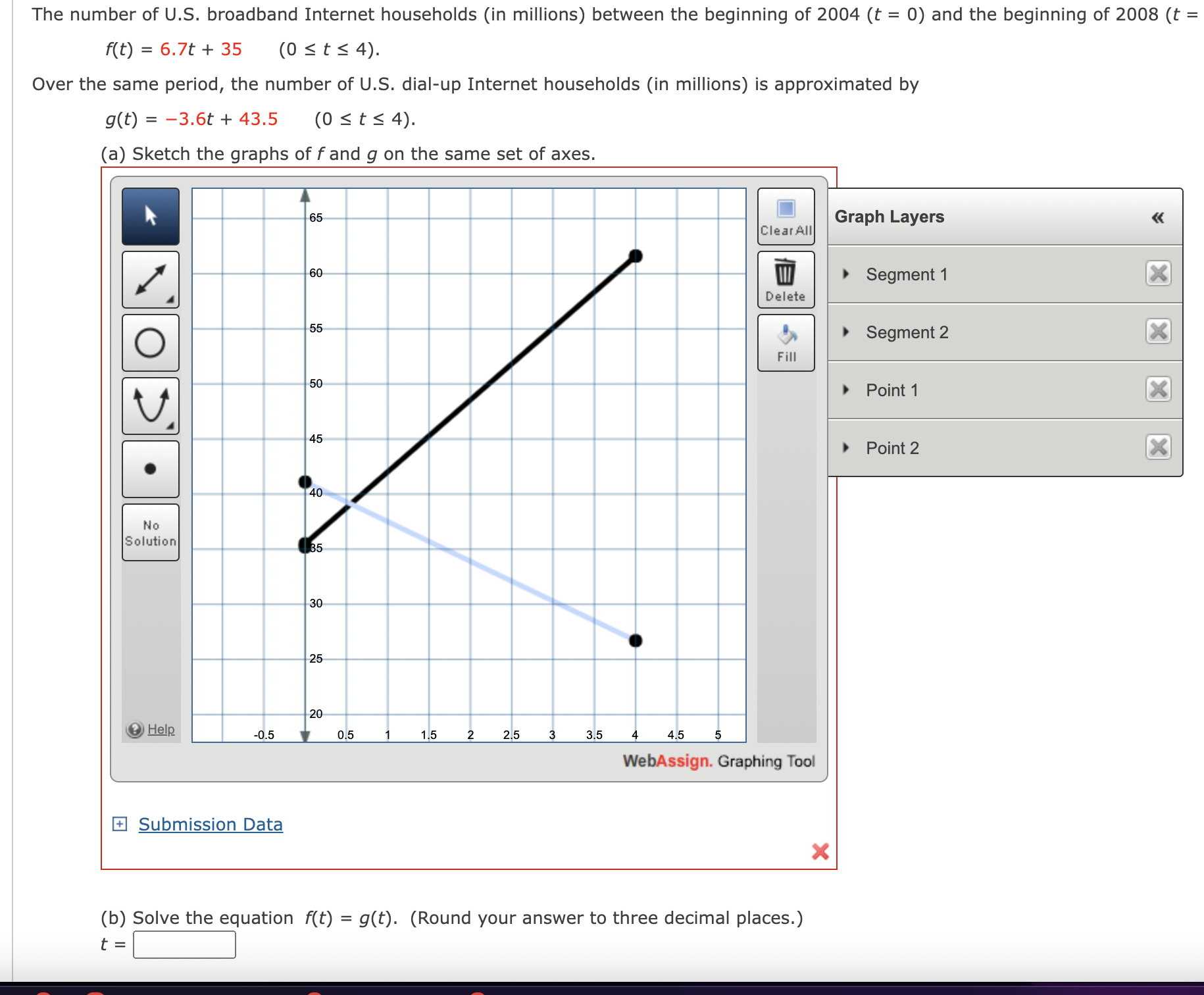Viewport: 1204px width, 995px height.
Task: Select the black segment's top endpoint at t=4
Action: (x=636, y=256)
